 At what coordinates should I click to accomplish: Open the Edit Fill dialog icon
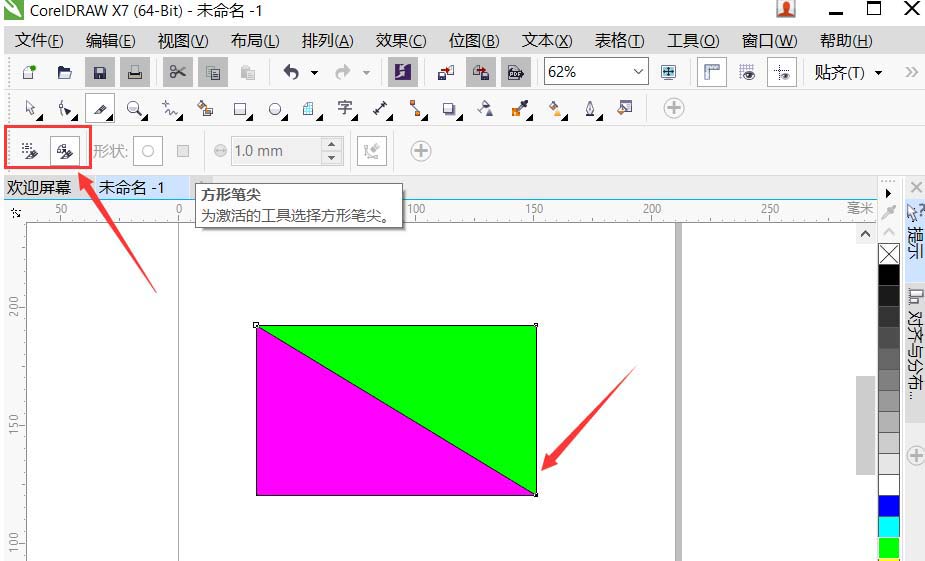click(625, 107)
